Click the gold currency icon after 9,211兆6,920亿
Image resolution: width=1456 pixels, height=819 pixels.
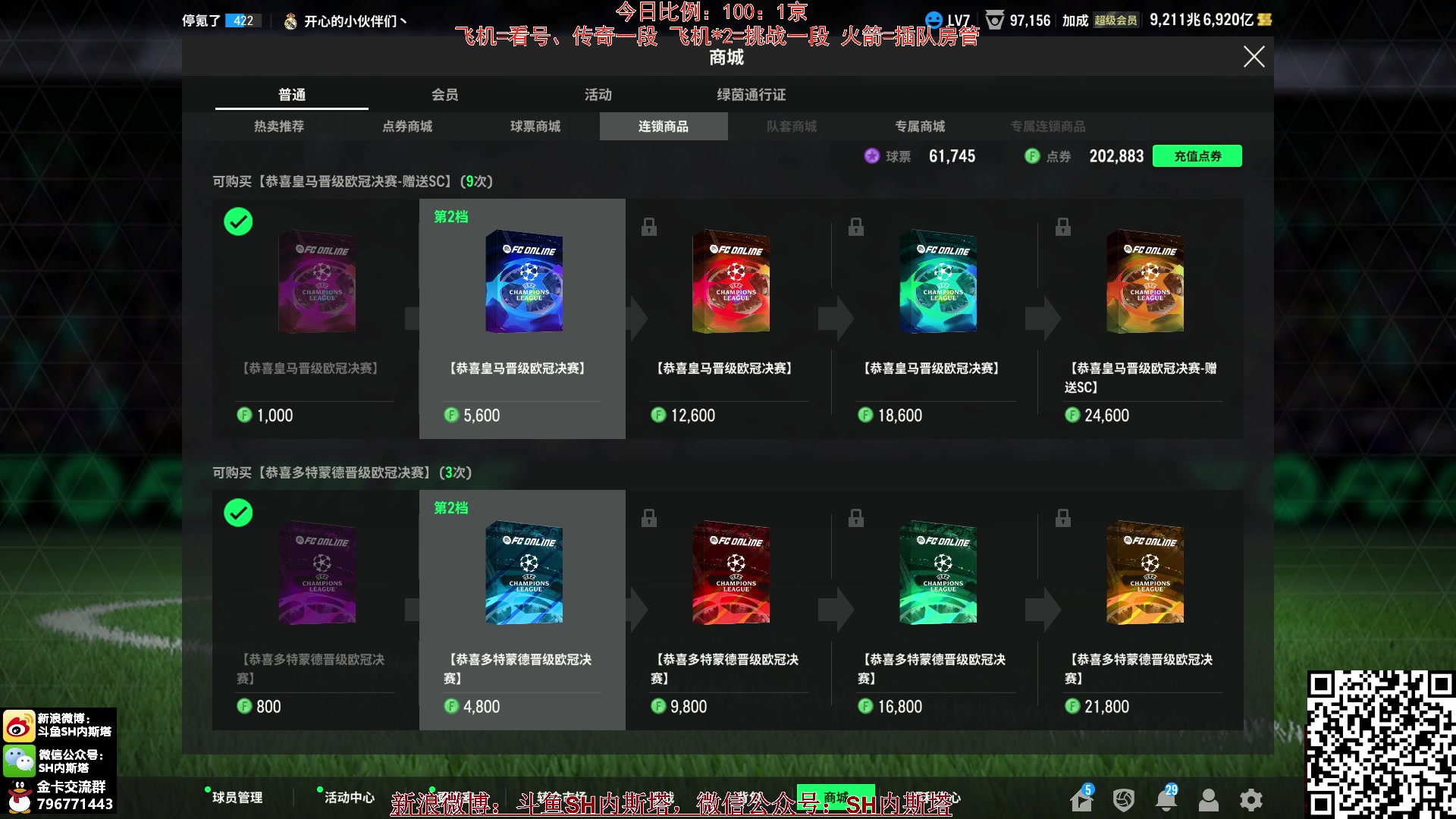click(1265, 20)
